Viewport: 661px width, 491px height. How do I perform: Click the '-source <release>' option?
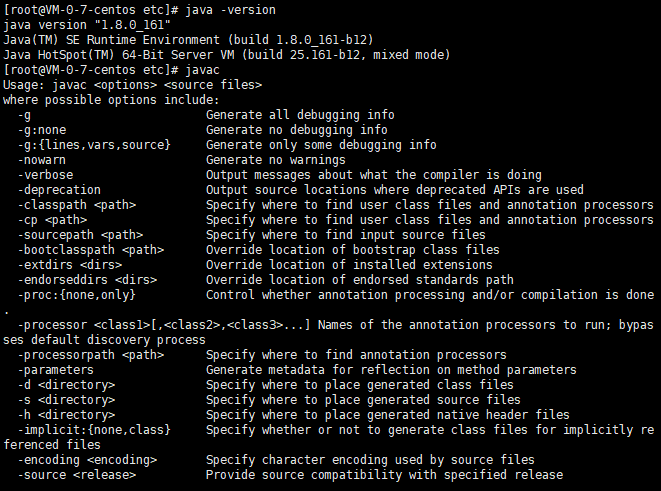tap(77, 475)
